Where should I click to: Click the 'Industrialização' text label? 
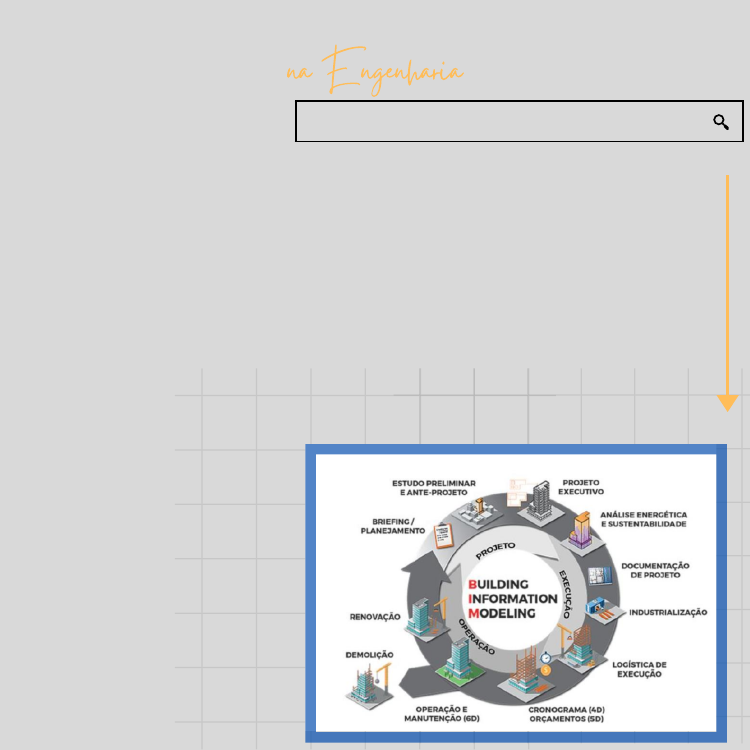pyautogui.click(x=668, y=612)
